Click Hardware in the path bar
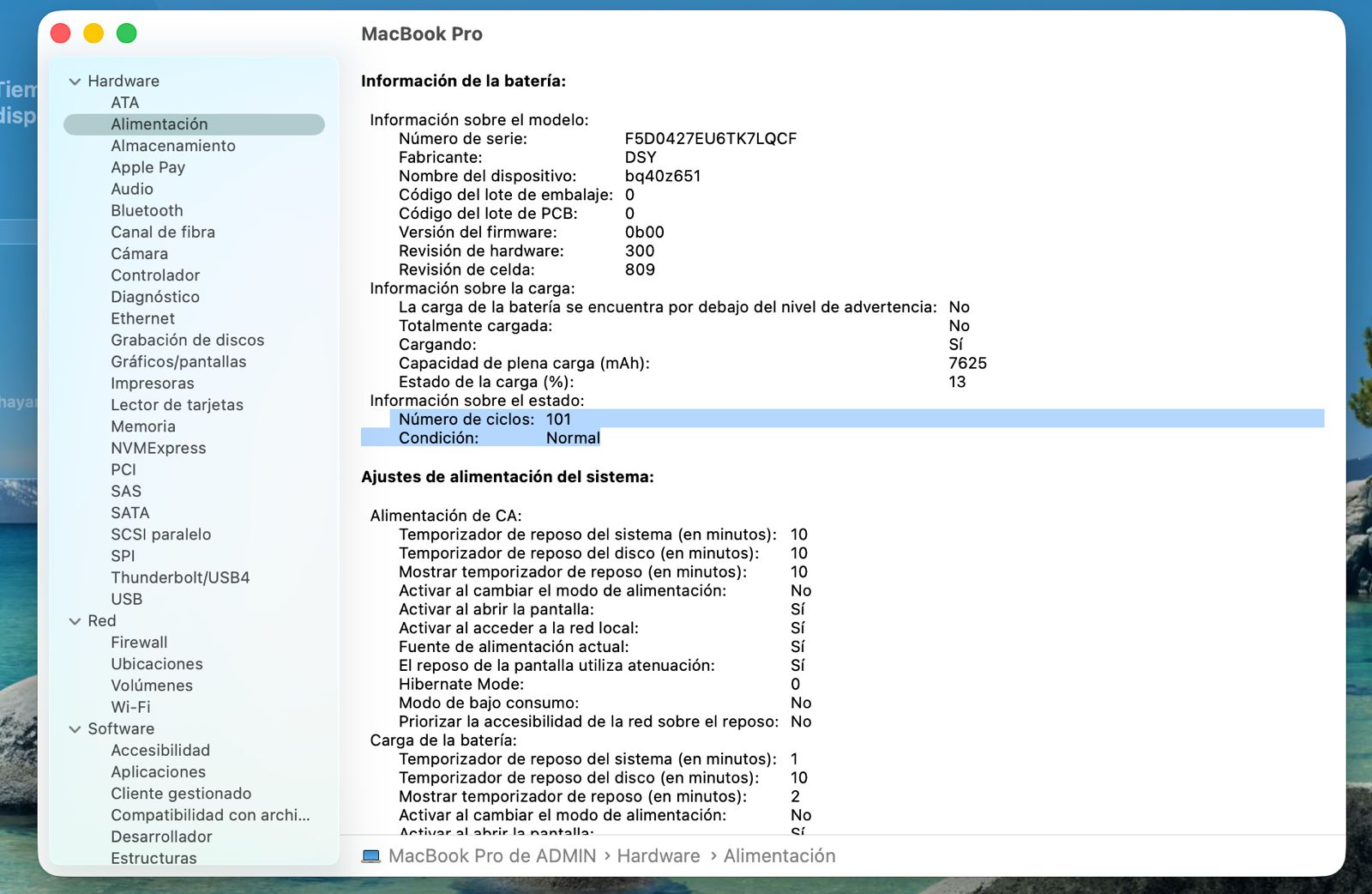Image resolution: width=1372 pixels, height=894 pixels. pyautogui.click(x=659, y=856)
